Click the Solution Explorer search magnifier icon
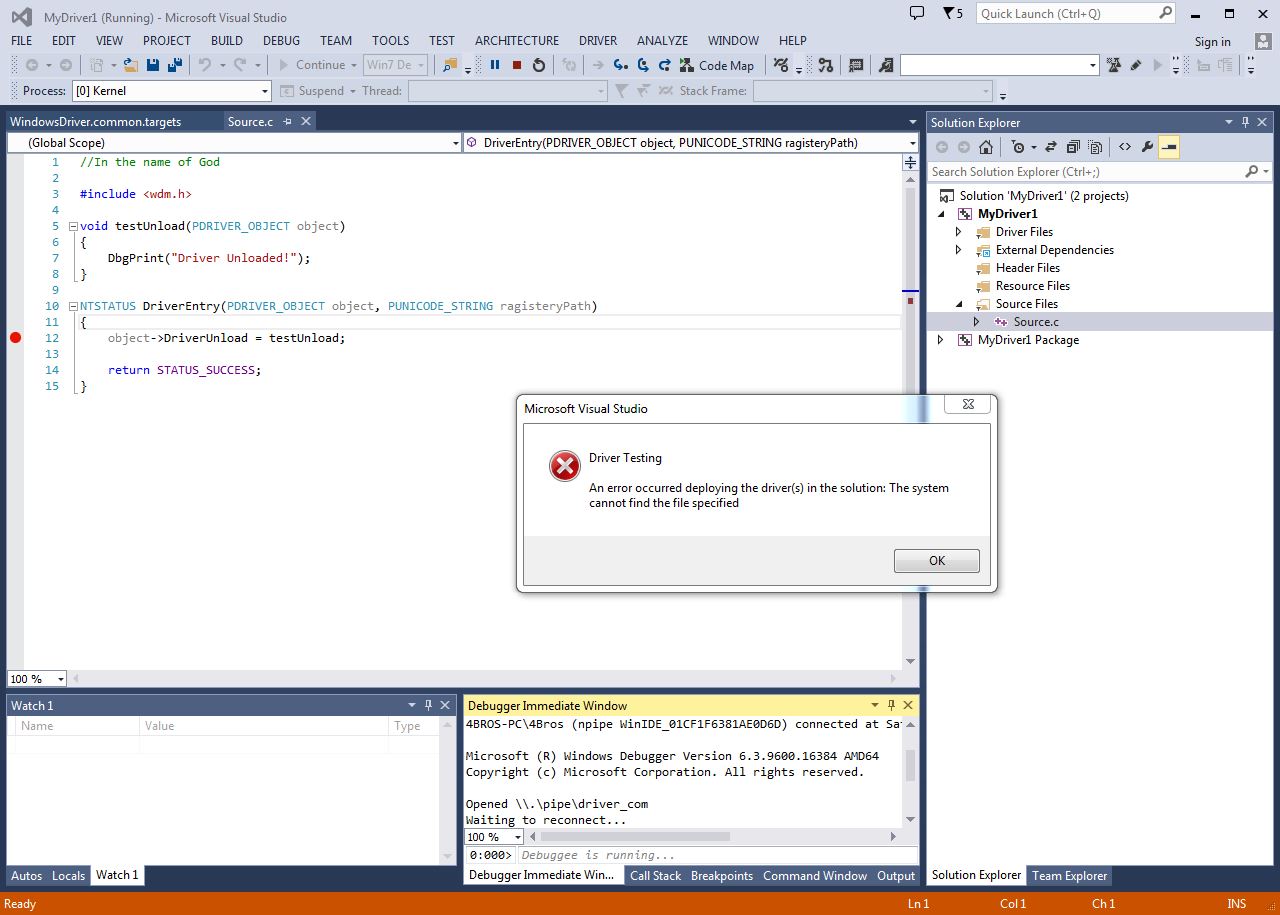This screenshot has width=1280, height=915. tap(1251, 171)
